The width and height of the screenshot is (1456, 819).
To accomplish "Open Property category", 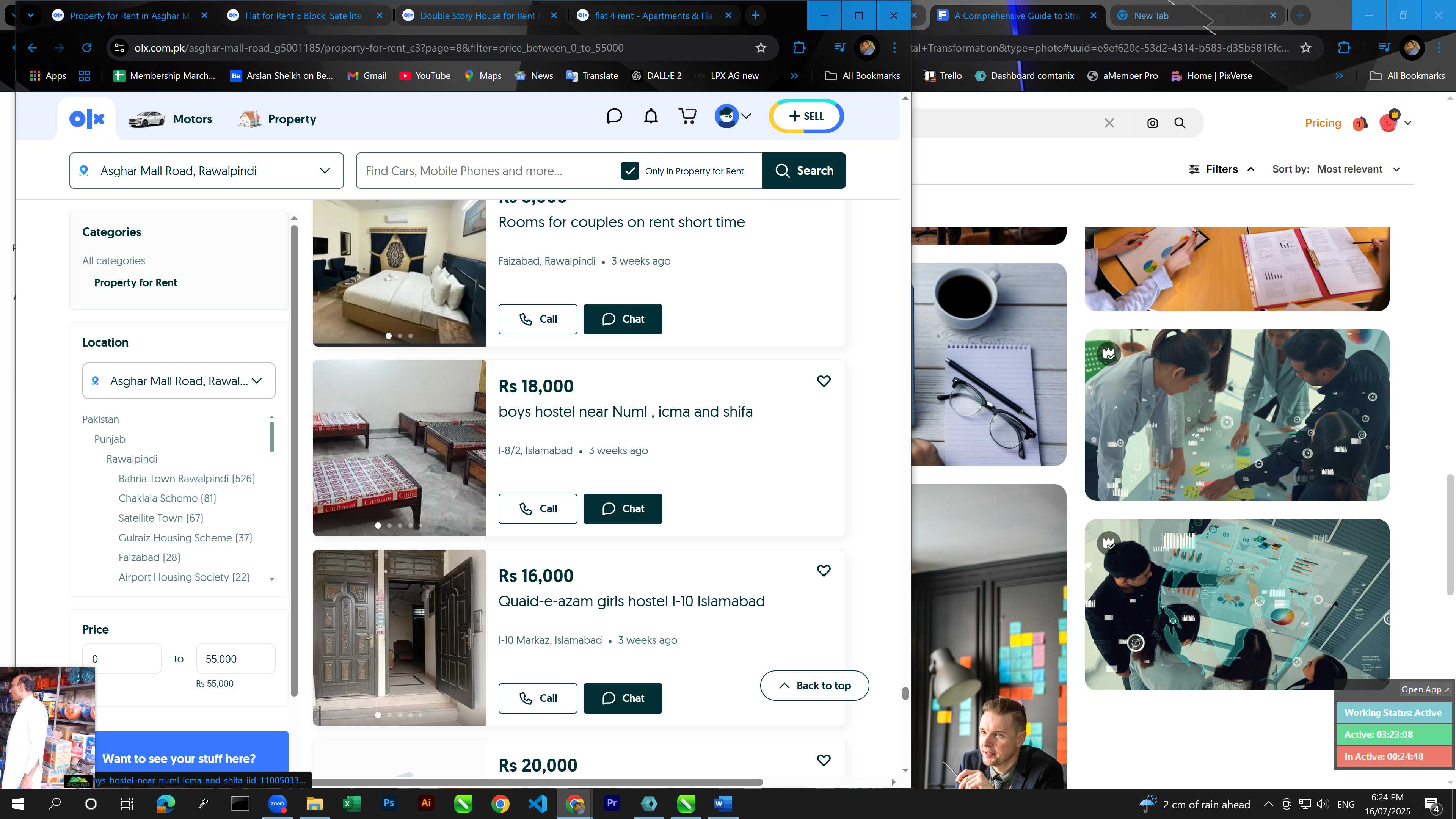I will (x=277, y=119).
